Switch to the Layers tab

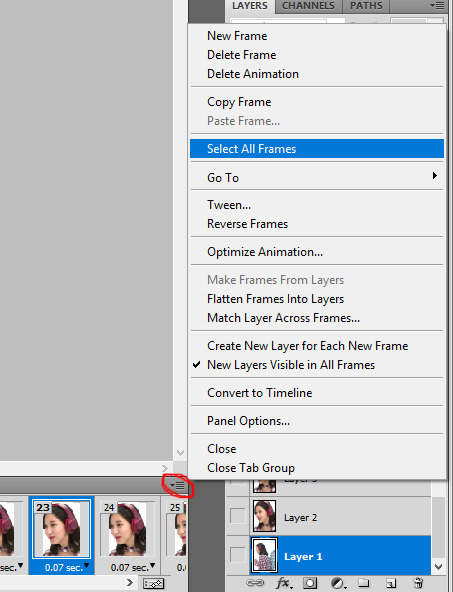click(250, 6)
